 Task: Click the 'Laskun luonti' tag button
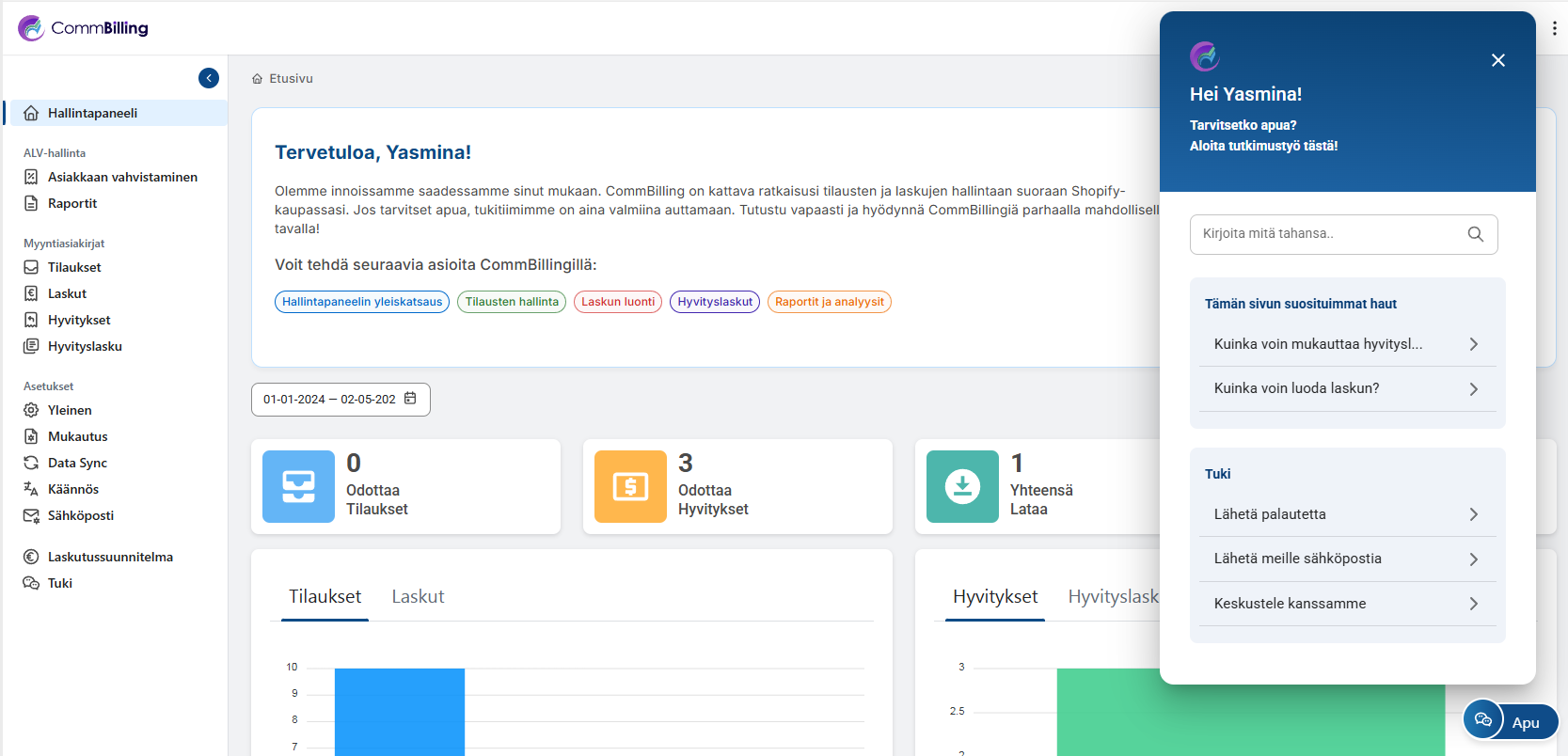pos(618,302)
